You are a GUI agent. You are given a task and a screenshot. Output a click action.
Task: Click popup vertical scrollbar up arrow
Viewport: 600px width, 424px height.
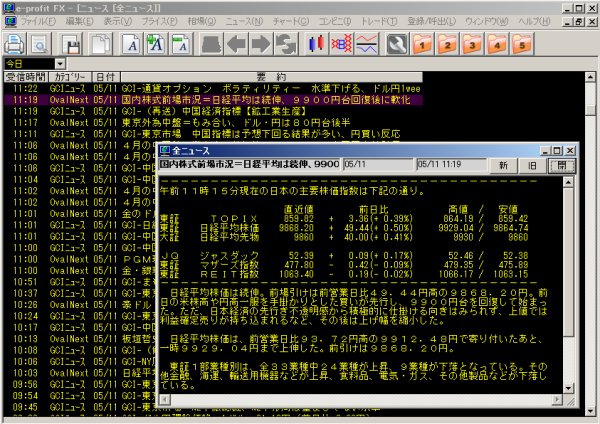(x=568, y=182)
